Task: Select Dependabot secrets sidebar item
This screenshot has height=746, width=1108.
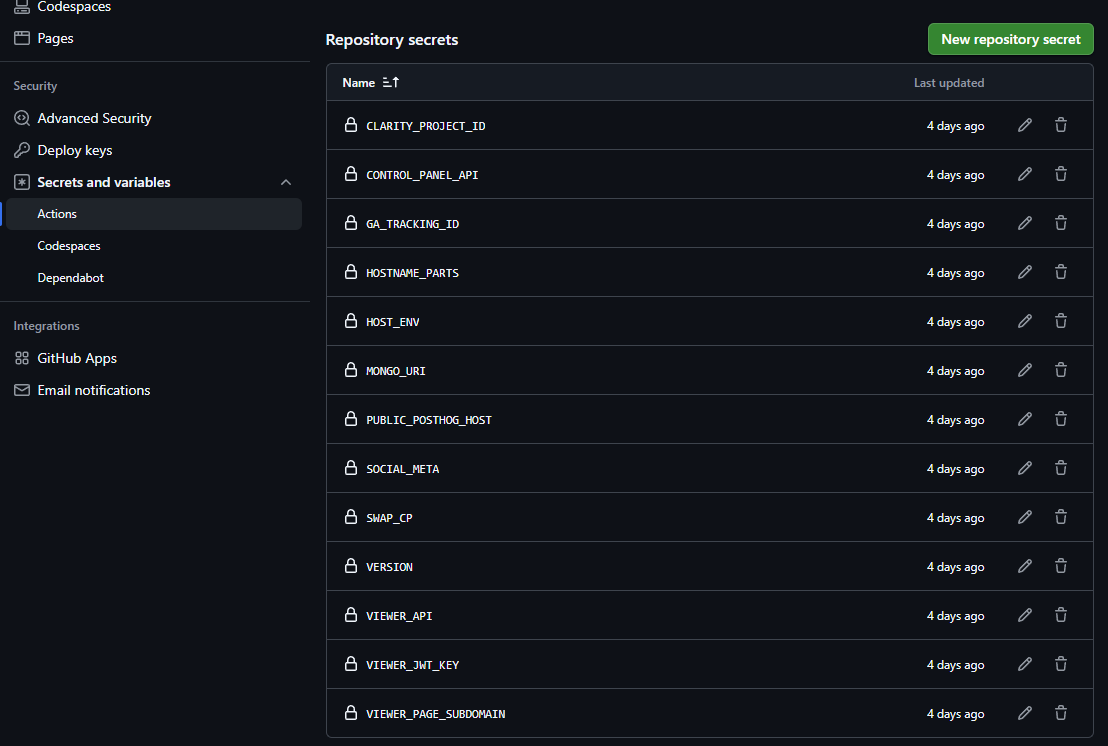Action: pos(70,278)
